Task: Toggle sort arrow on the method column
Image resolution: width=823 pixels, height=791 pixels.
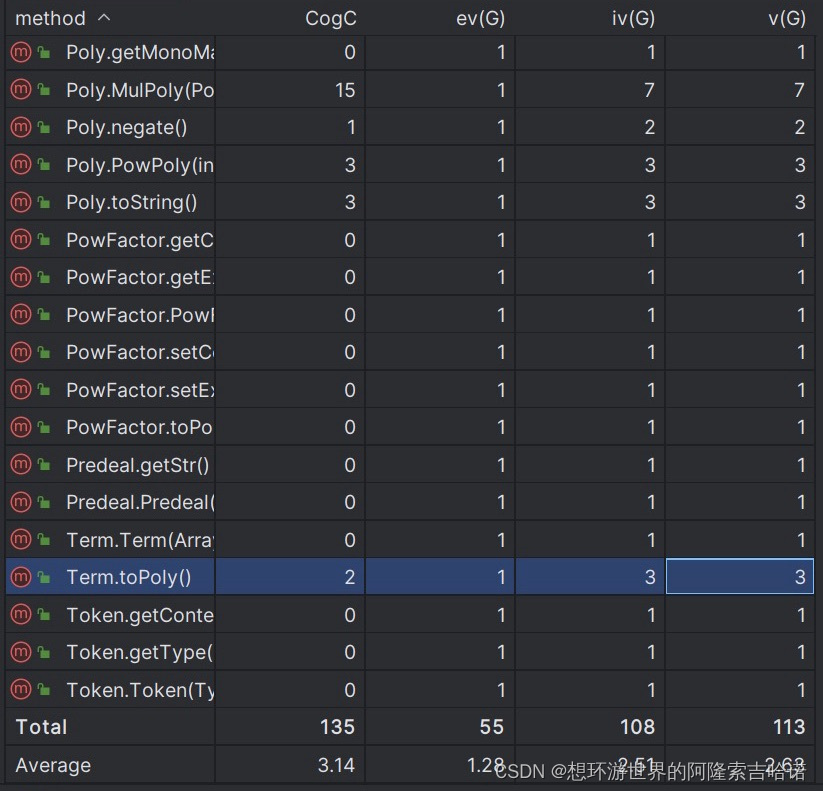Action: pos(104,18)
